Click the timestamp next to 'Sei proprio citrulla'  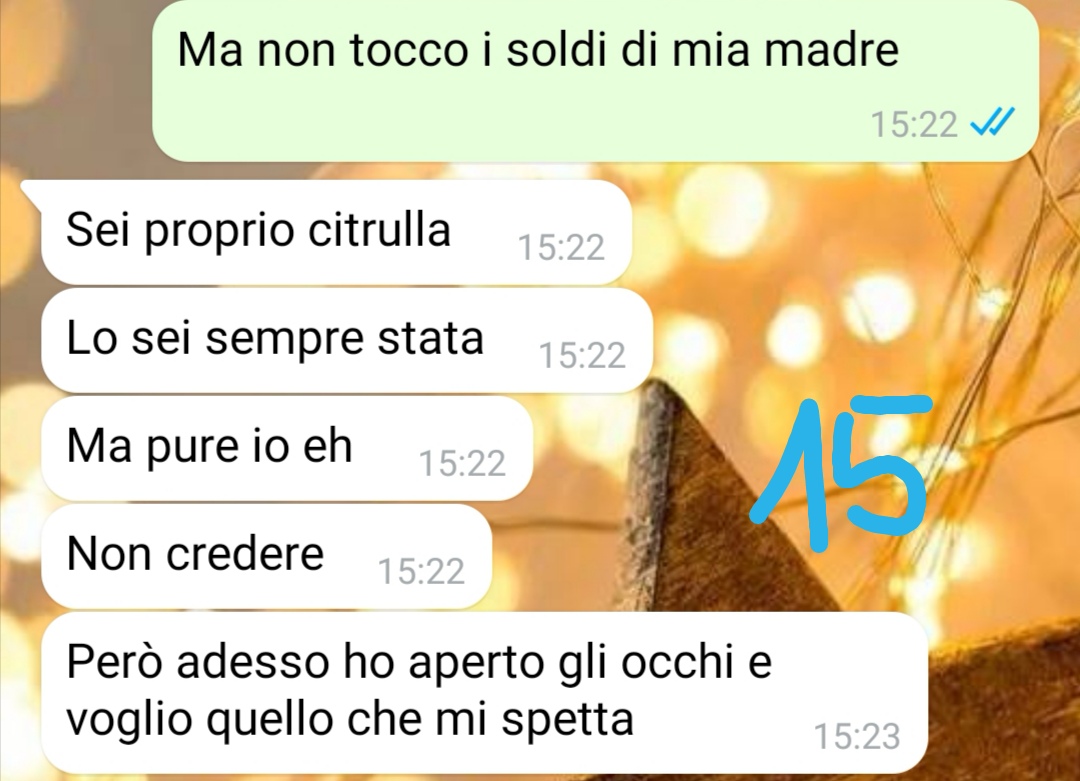tap(561, 247)
